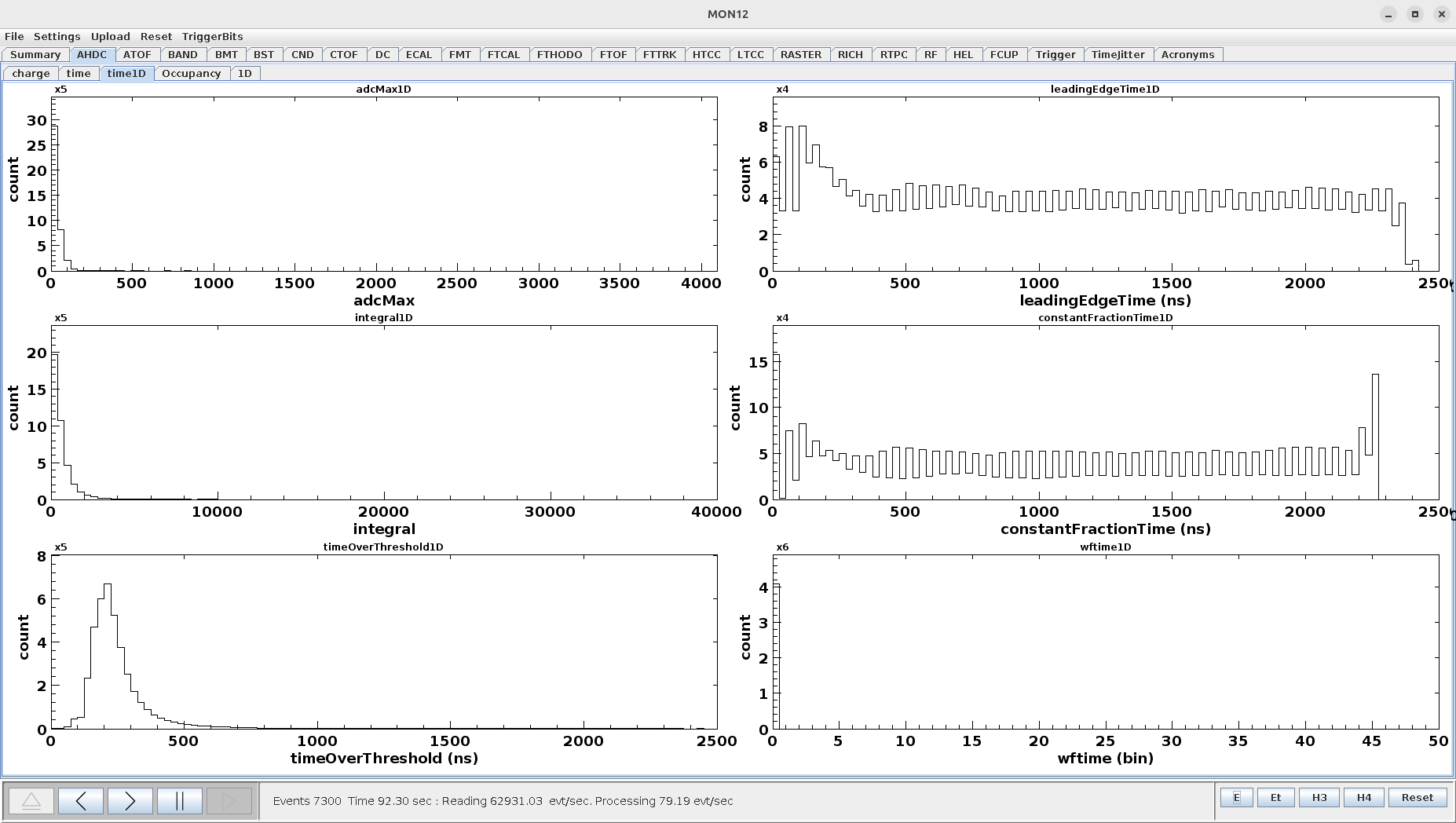Open the HEL tab
The height and width of the screenshot is (823, 1456).
(x=963, y=54)
